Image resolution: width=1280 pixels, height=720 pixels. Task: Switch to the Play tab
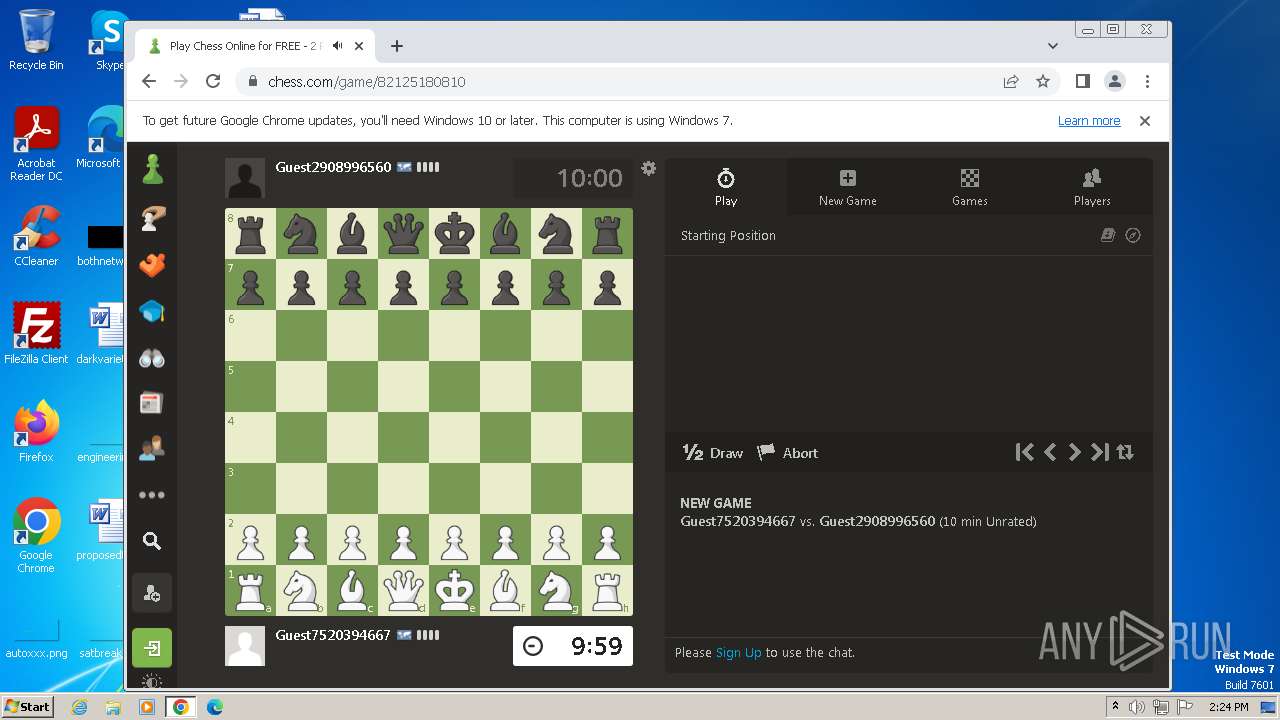[726, 187]
